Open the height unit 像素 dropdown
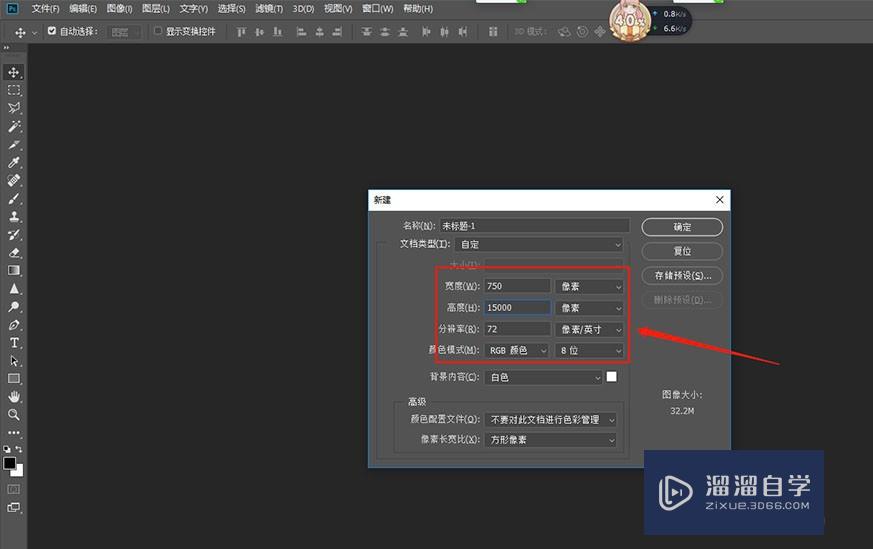873x549 pixels. click(590, 308)
